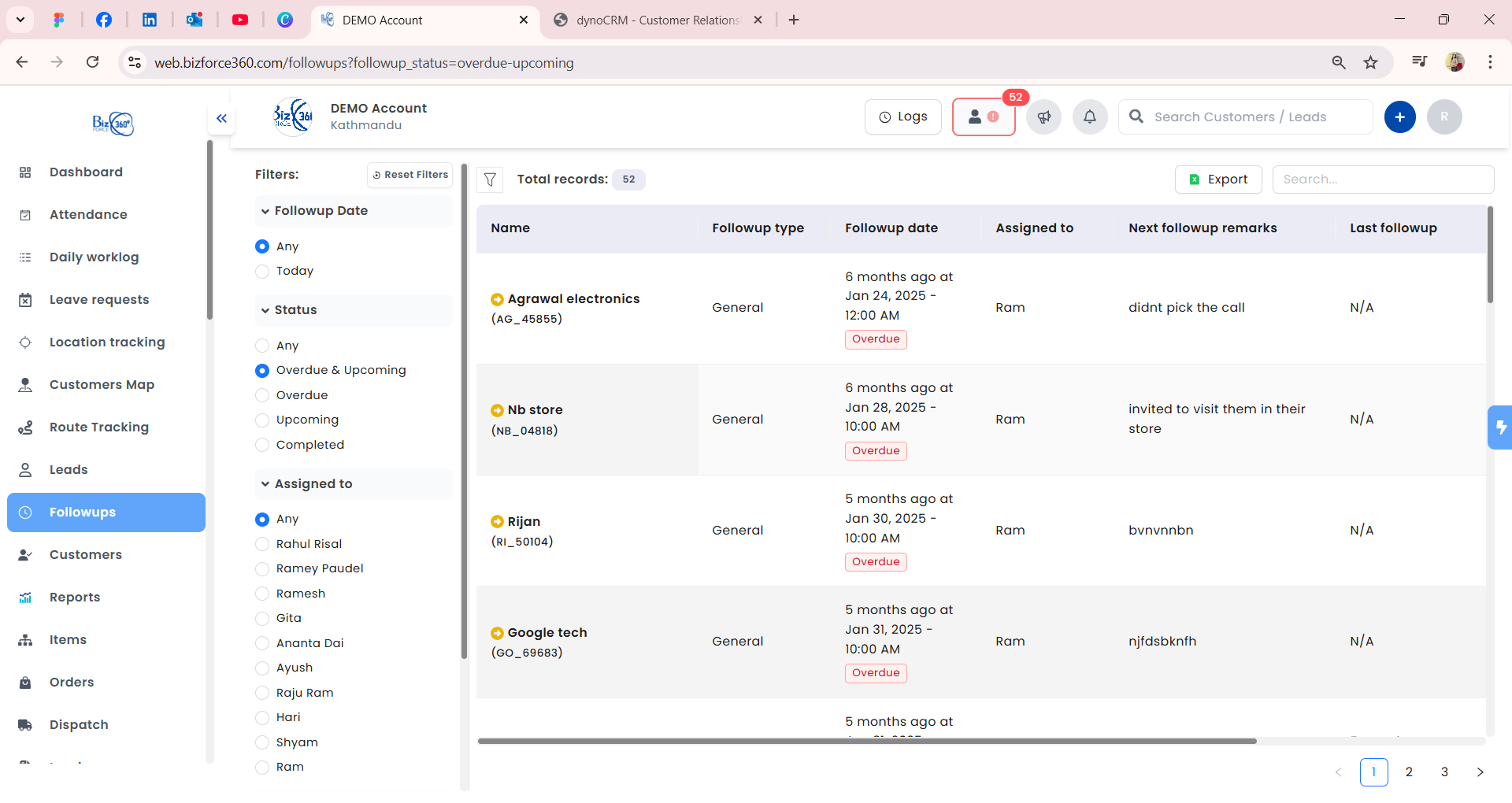
Task: Click the blue lightning quick-action tab
Action: click(1500, 427)
